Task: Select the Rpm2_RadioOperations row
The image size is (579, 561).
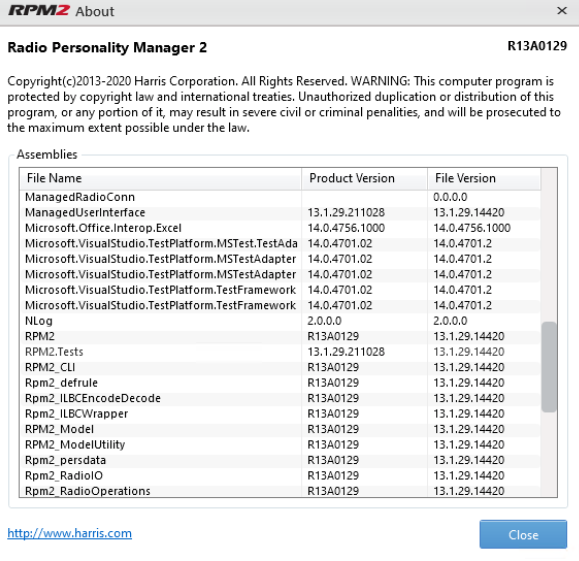Action: [x=280, y=491]
